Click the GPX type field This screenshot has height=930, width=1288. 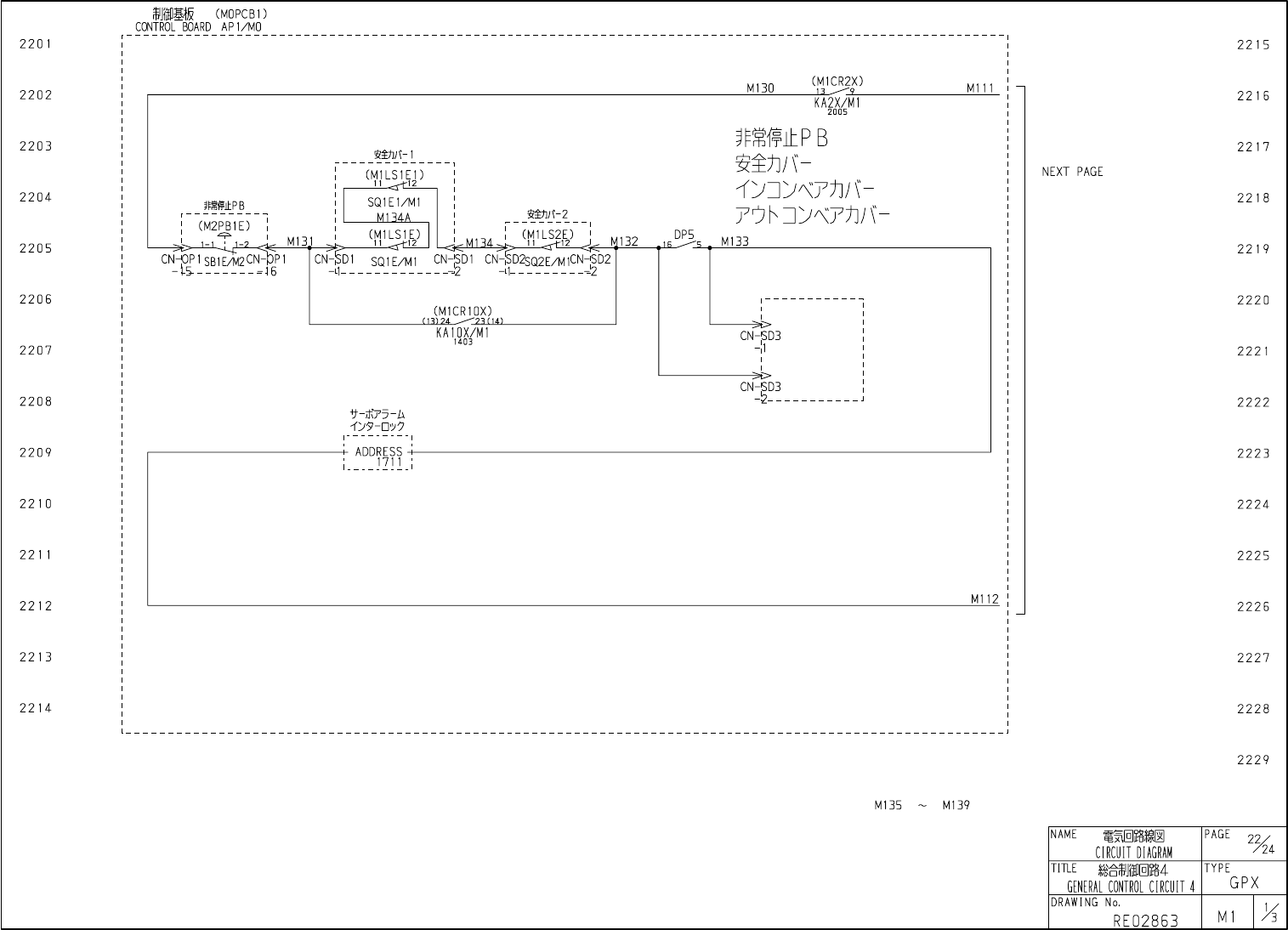click(1243, 883)
